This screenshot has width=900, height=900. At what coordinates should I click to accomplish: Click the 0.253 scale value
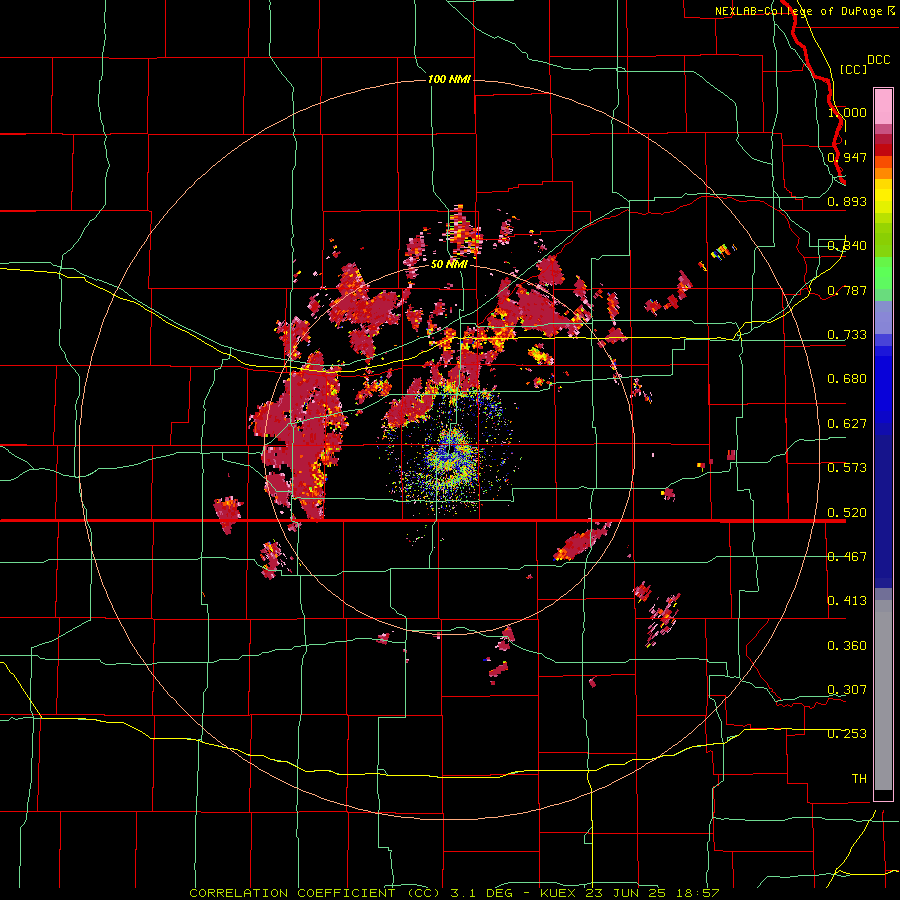[x=847, y=734]
